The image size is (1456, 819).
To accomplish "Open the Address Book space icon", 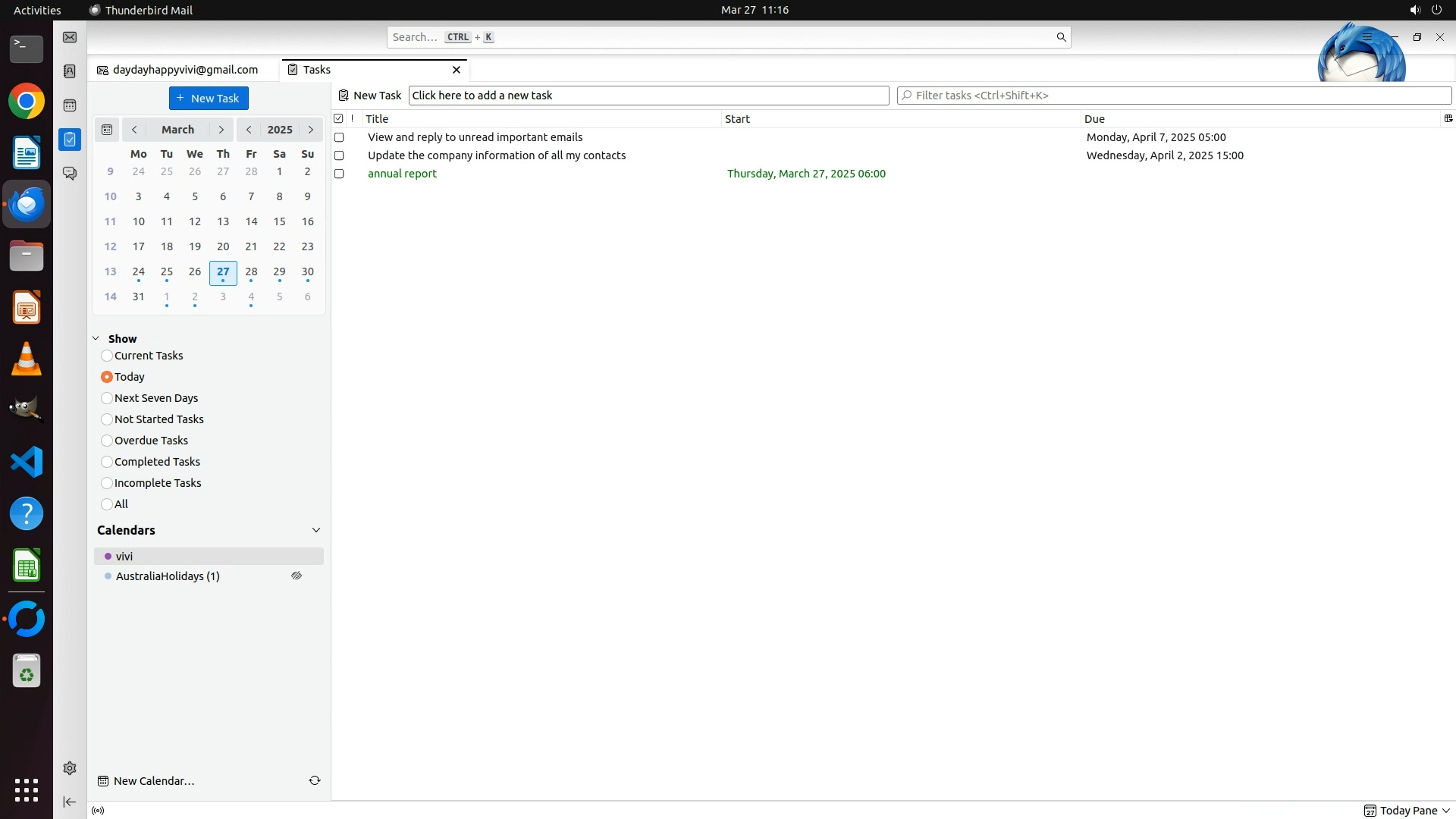I will coord(70,71).
